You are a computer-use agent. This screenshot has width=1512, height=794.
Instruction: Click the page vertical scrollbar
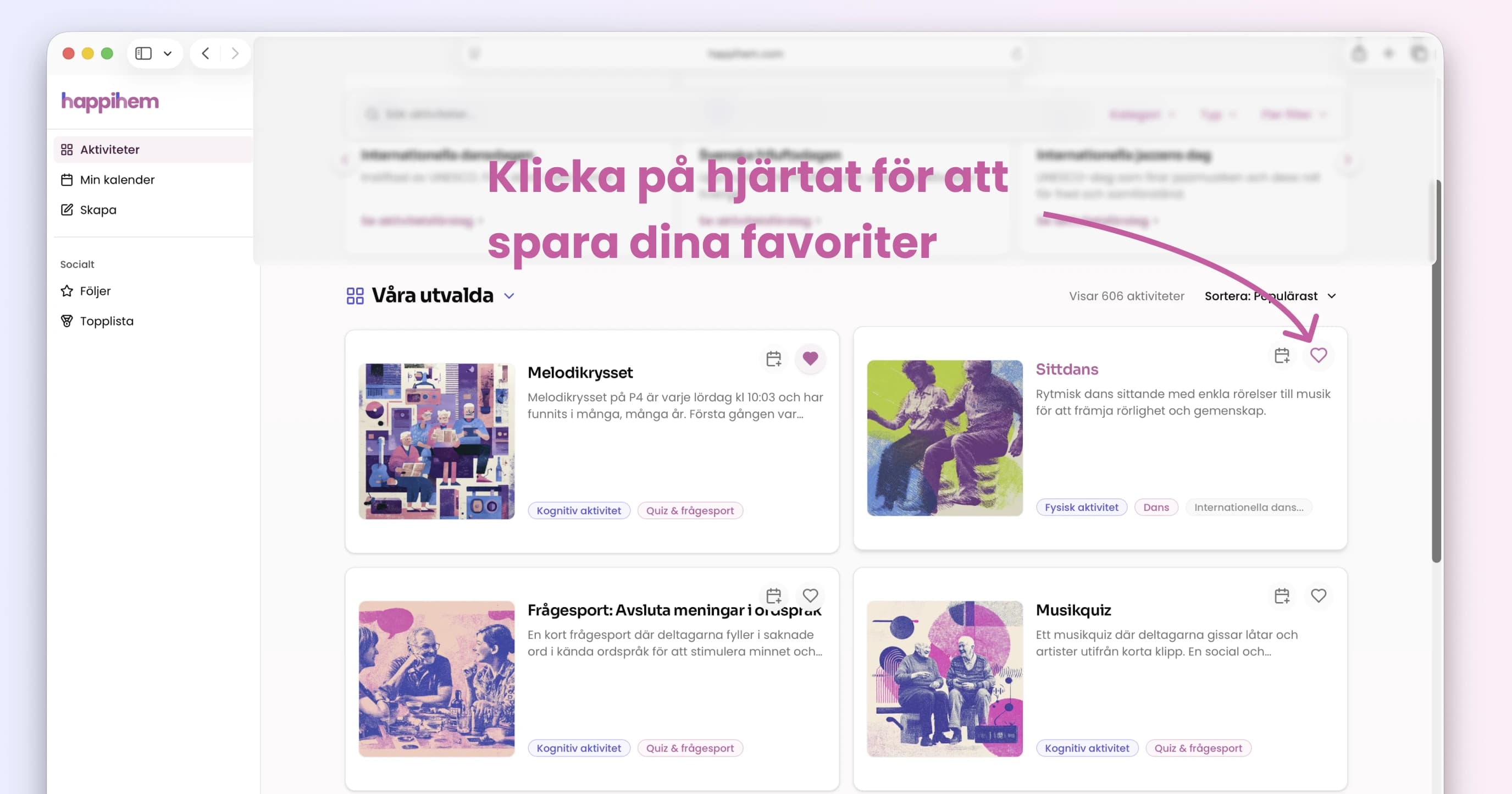[x=1436, y=370]
